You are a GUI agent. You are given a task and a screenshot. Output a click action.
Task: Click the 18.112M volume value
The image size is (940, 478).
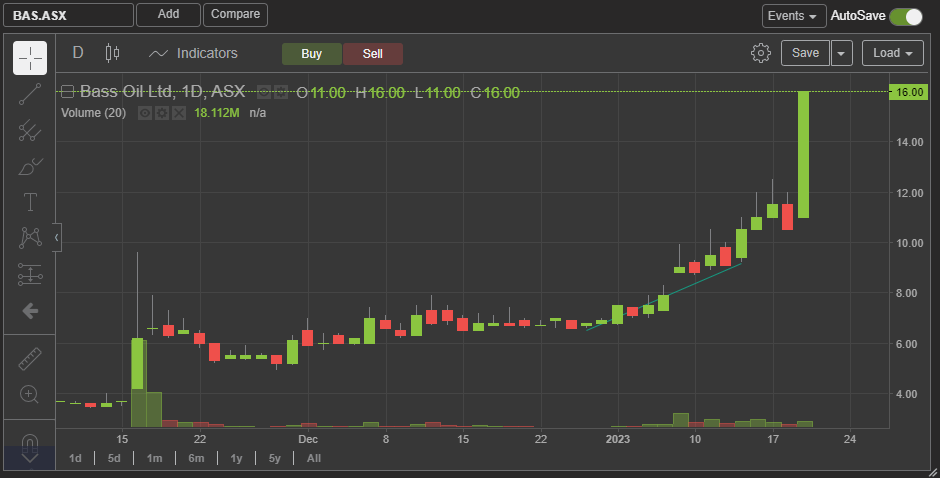[x=216, y=113]
